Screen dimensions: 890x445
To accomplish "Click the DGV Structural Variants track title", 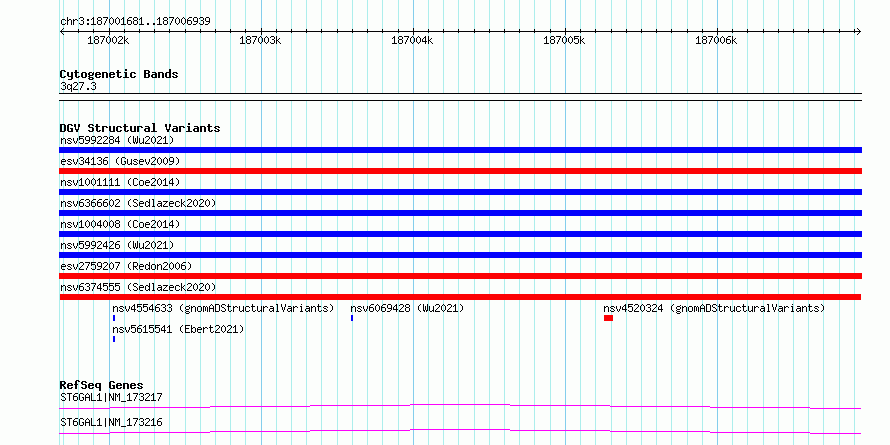I will (x=140, y=128).
